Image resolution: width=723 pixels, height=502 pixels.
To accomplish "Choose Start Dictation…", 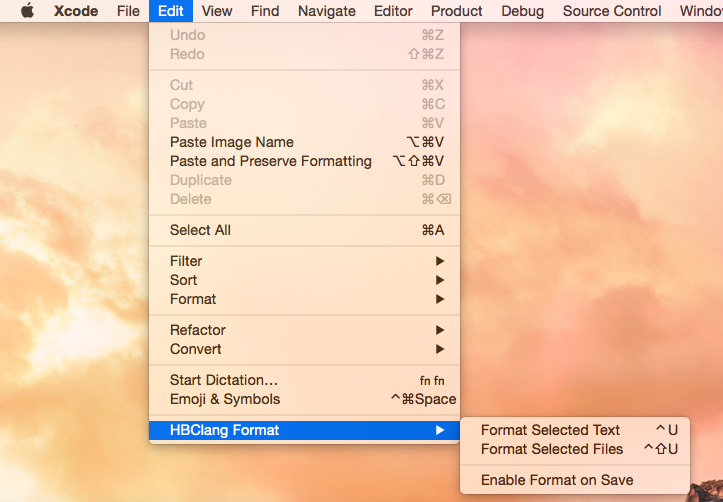I will click(x=304, y=380).
